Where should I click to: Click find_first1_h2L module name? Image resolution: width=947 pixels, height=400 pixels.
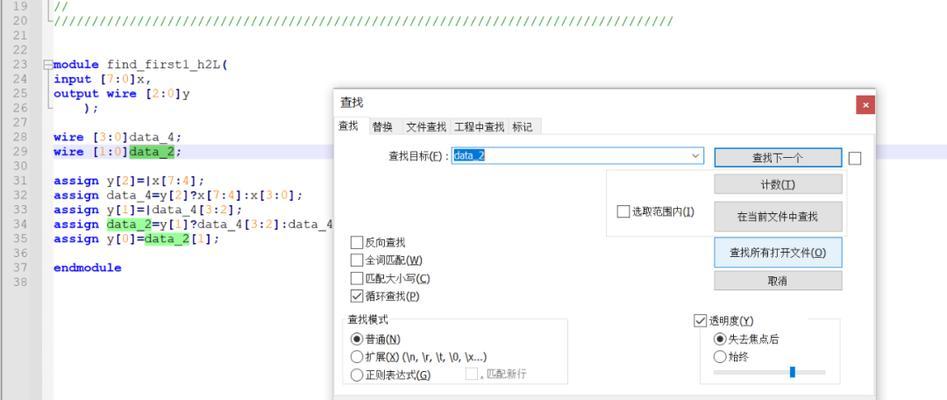pyautogui.click(x=165, y=65)
